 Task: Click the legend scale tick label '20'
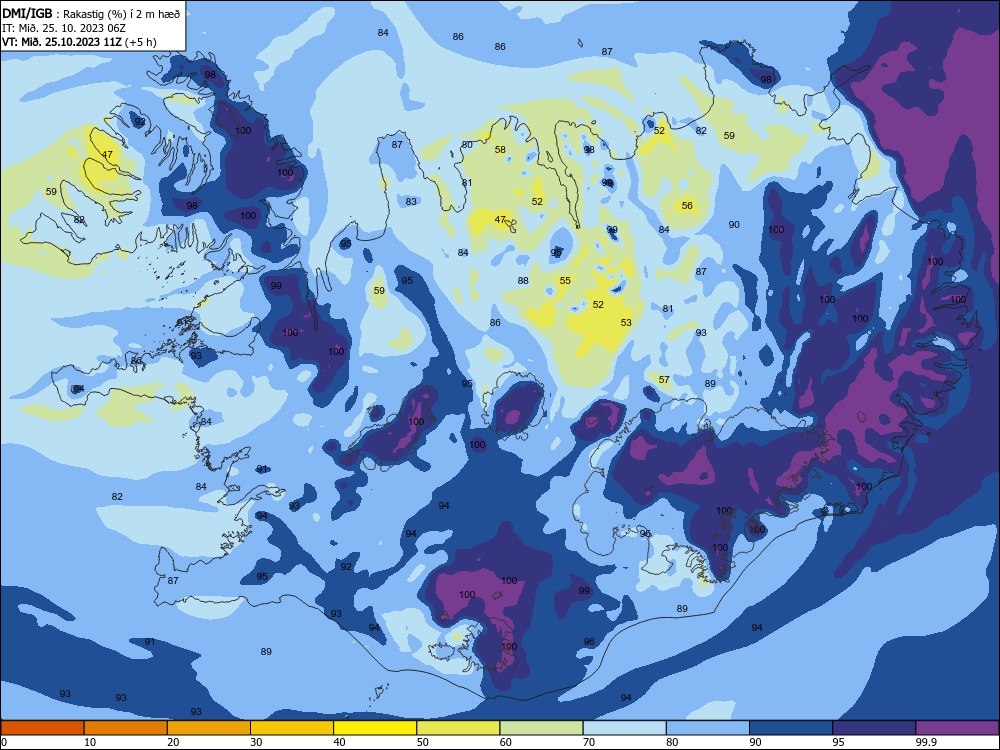point(173,742)
